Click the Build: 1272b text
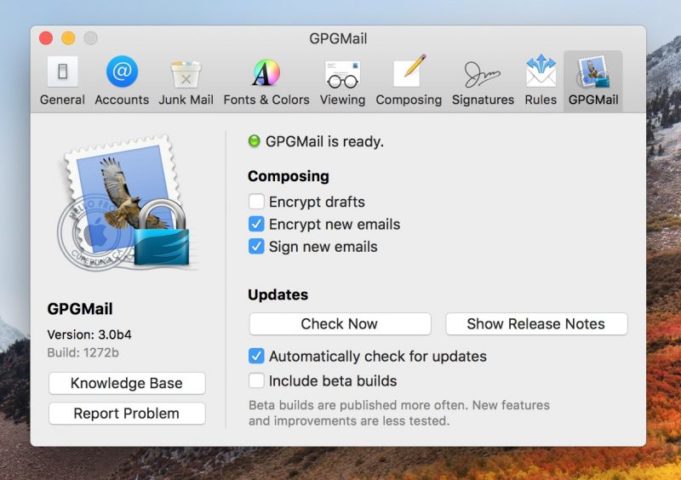 click(83, 352)
